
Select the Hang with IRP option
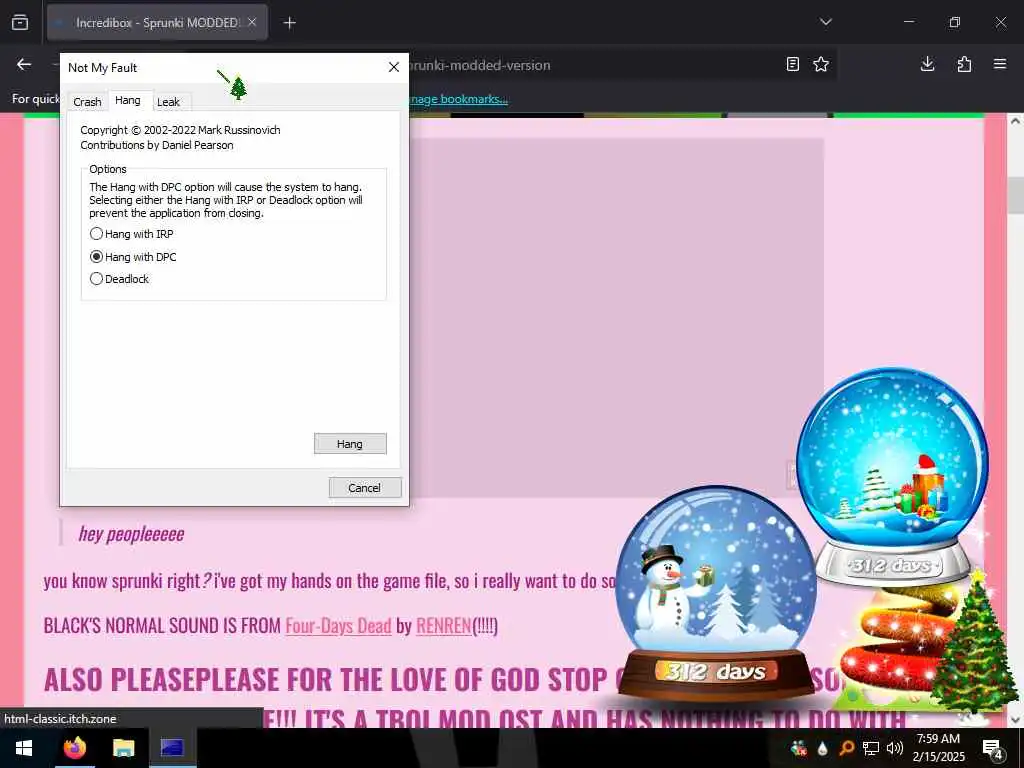[x=132, y=234]
